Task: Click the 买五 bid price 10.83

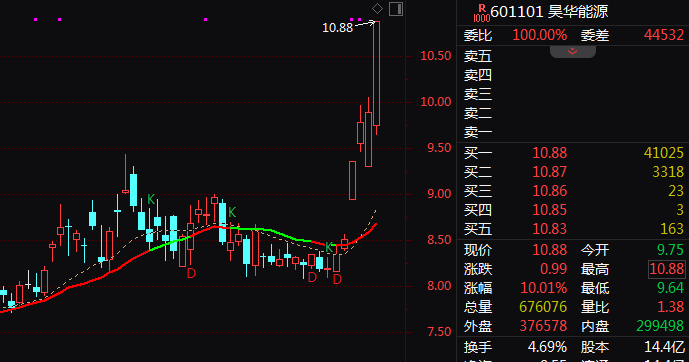Action: [x=550, y=229]
